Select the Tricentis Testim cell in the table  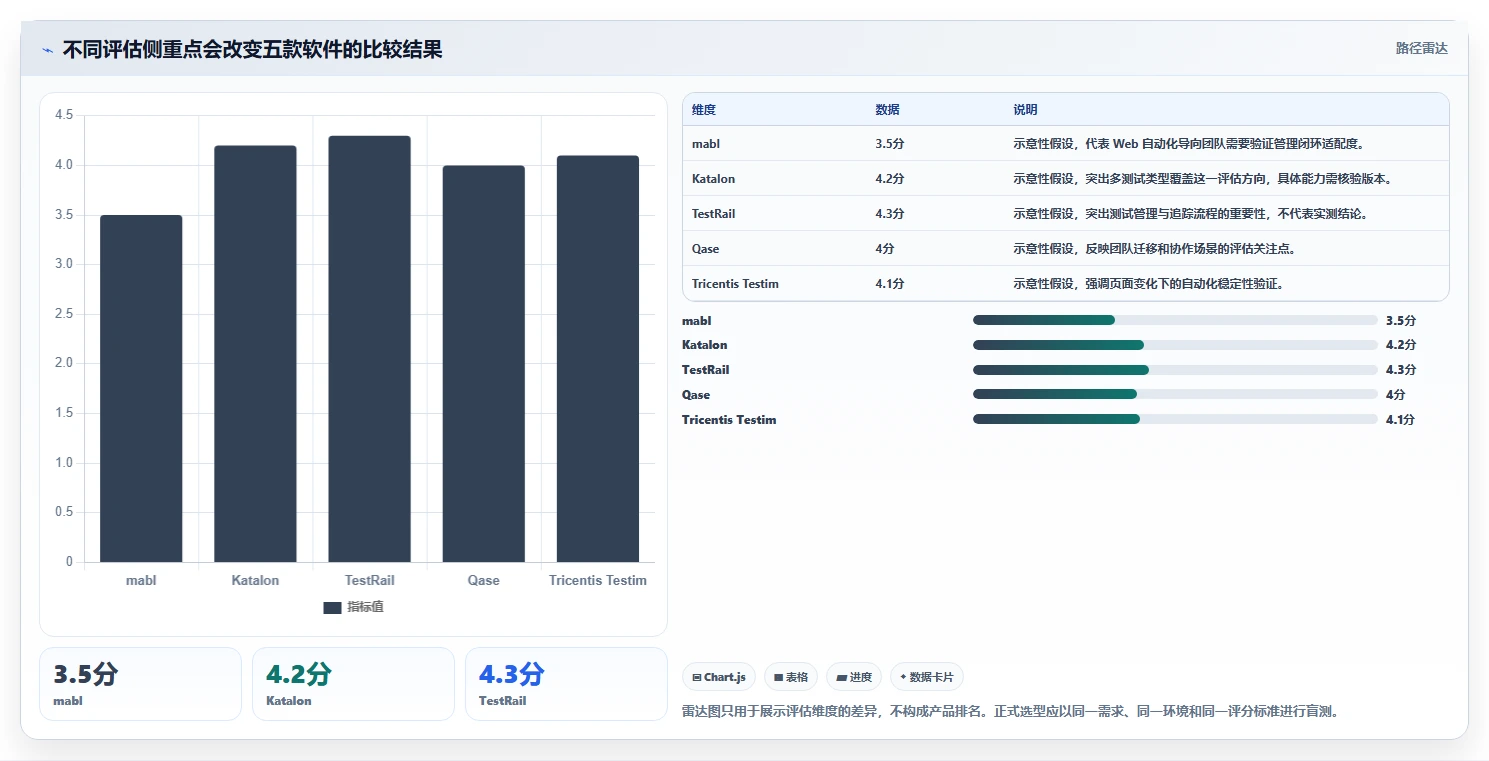tap(735, 284)
